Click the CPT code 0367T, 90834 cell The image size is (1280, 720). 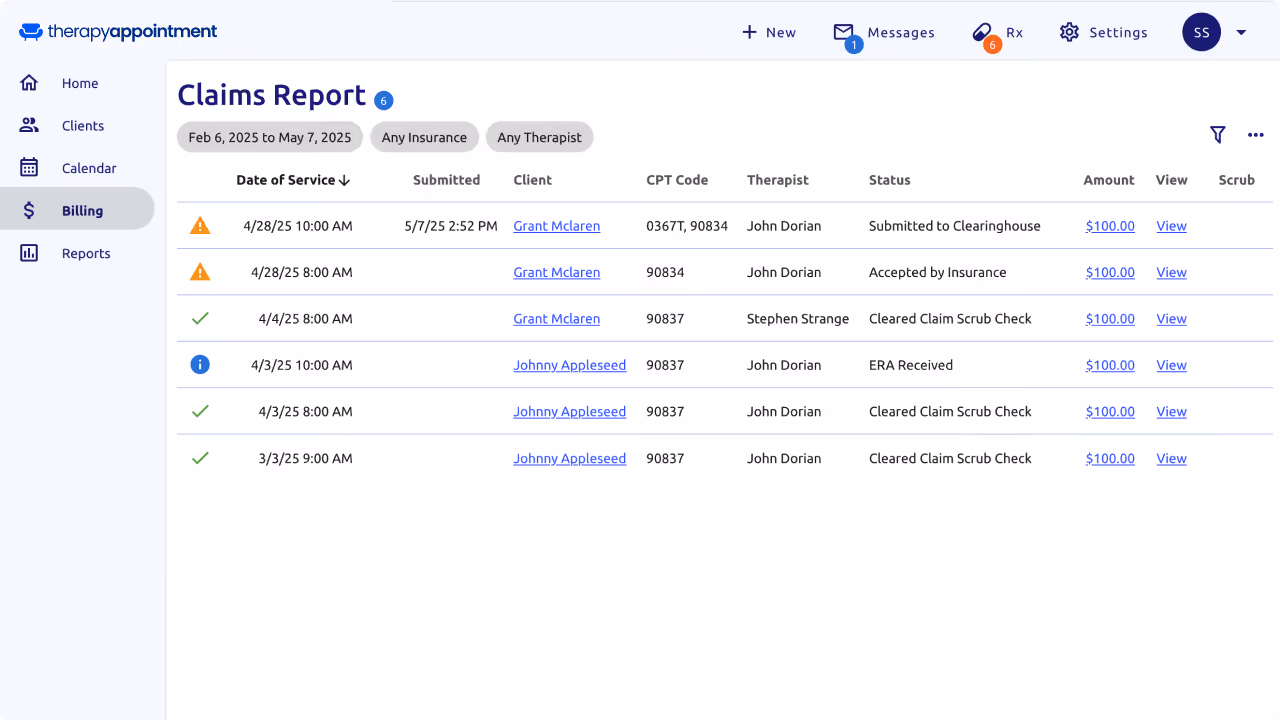[x=687, y=226]
